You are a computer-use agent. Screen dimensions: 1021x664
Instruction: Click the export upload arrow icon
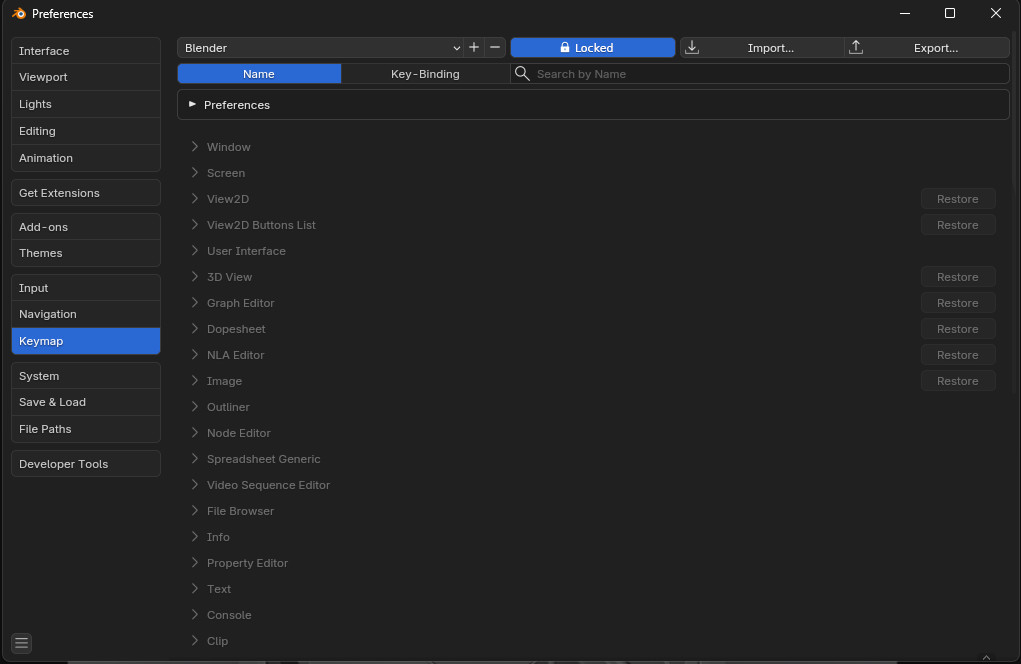(856, 48)
